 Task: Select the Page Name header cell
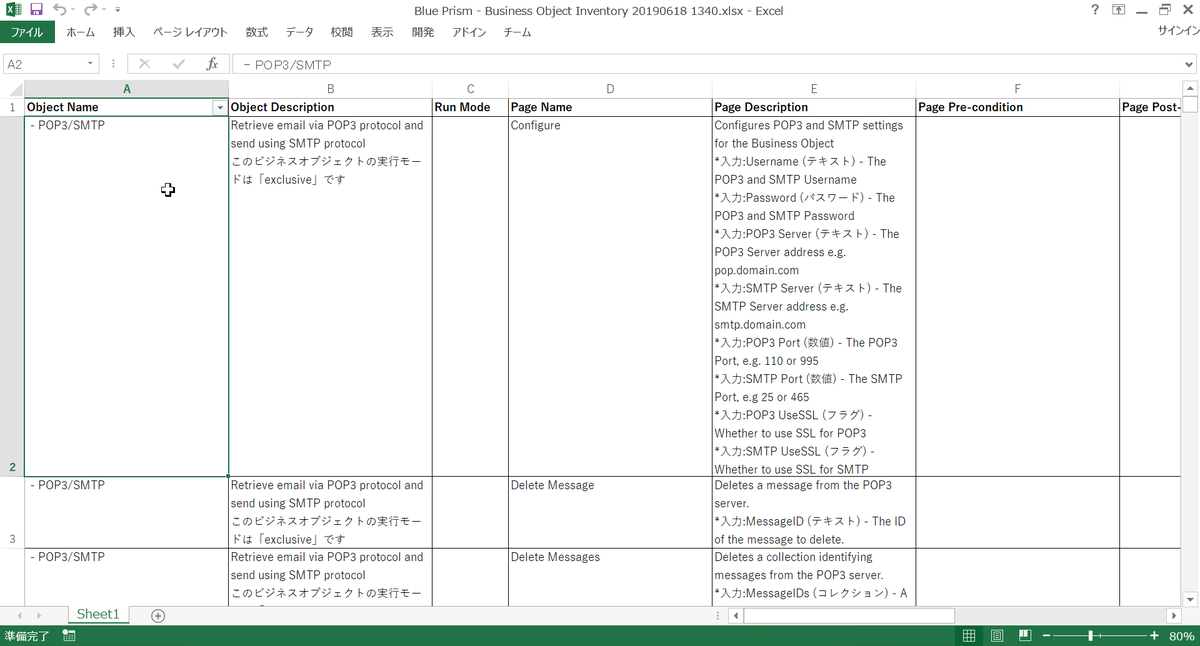pyautogui.click(x=610, y=107)
